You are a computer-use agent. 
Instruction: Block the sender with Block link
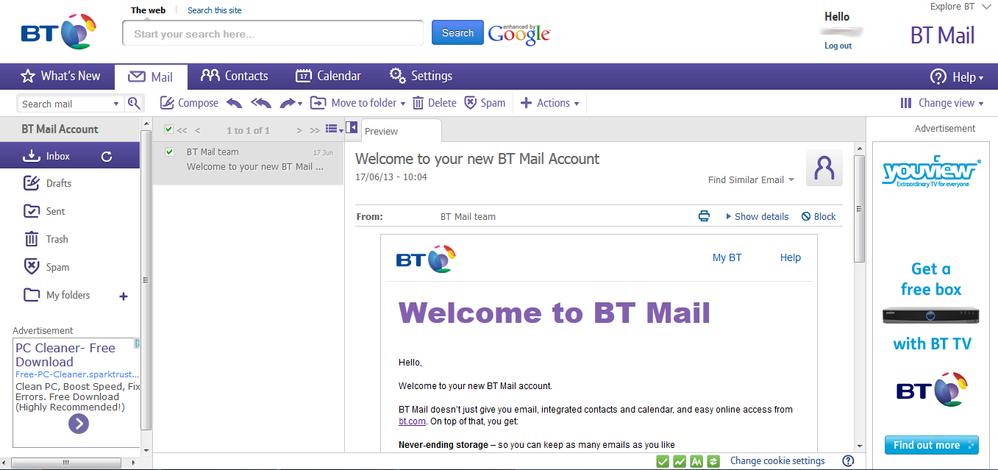coord(819,217)
